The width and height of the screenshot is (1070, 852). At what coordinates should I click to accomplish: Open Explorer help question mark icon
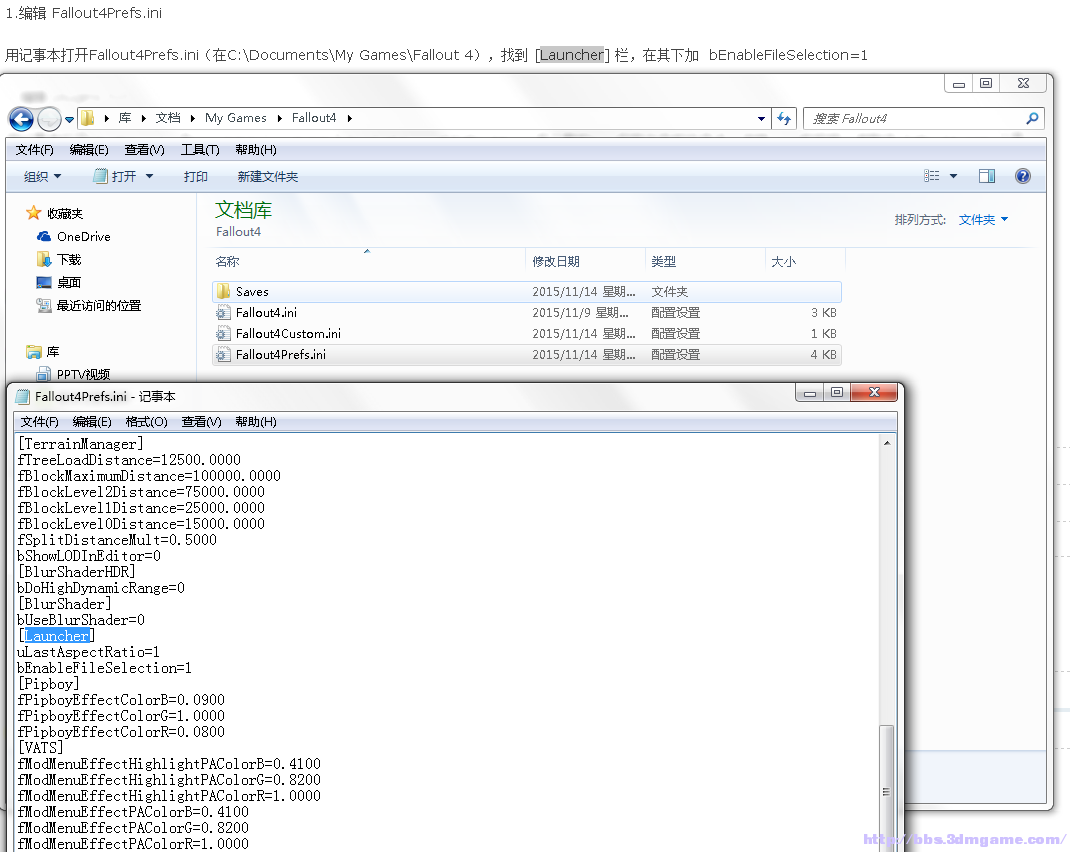[1022, 176]
